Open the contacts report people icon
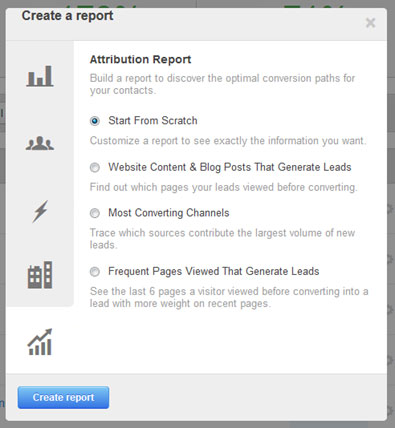 [40, 143]
